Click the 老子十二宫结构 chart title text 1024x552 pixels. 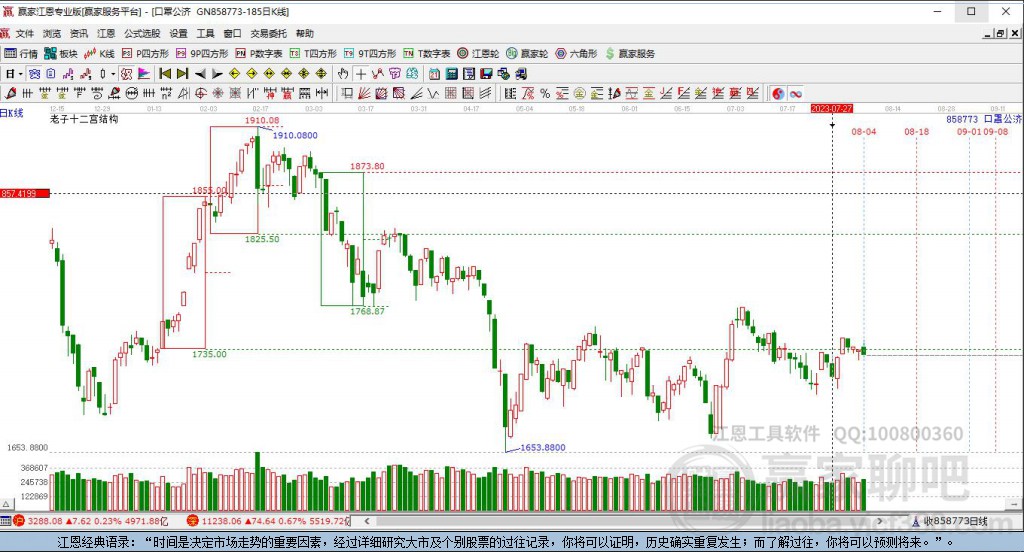click(x=84, y=119)
